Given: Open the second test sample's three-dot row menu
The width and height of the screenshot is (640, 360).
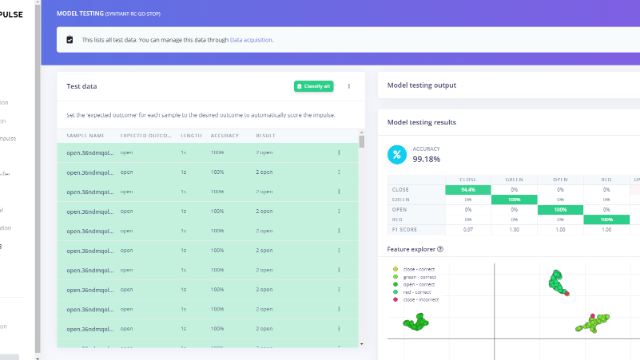Looking at the screenshot, I should (339, 172).
